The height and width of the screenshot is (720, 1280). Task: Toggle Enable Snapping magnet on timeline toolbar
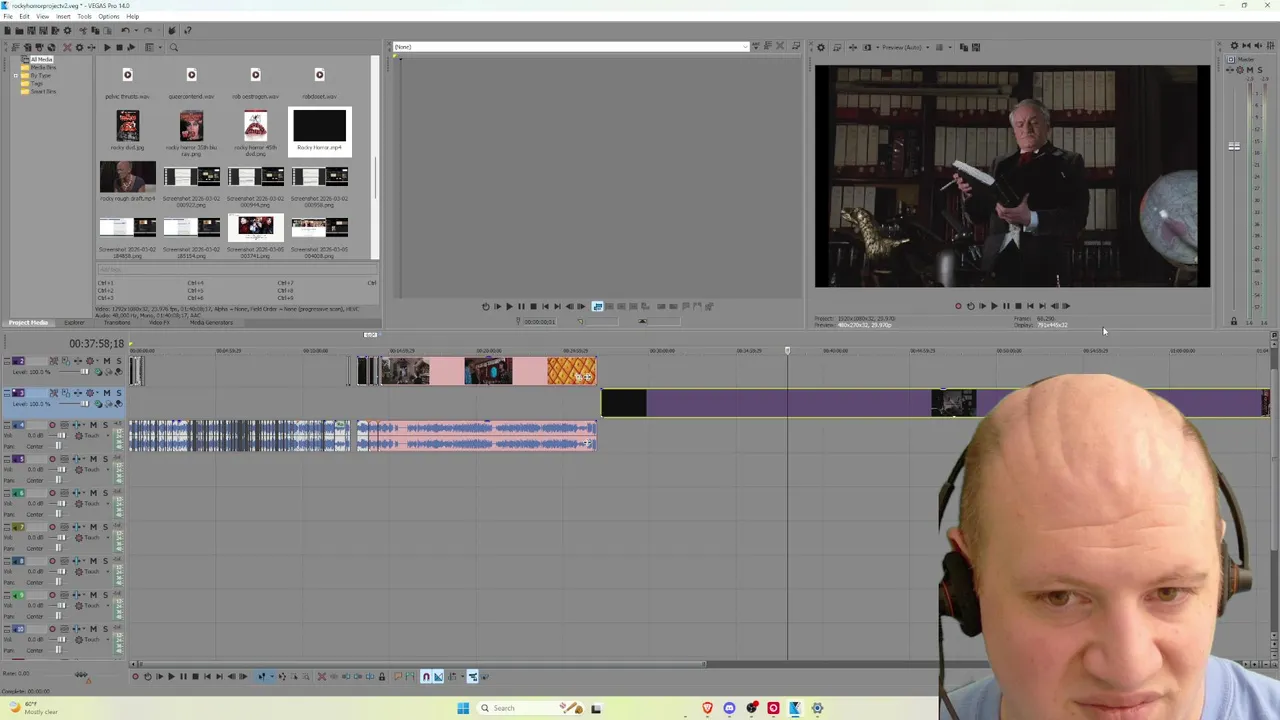(x=426, y=677)
